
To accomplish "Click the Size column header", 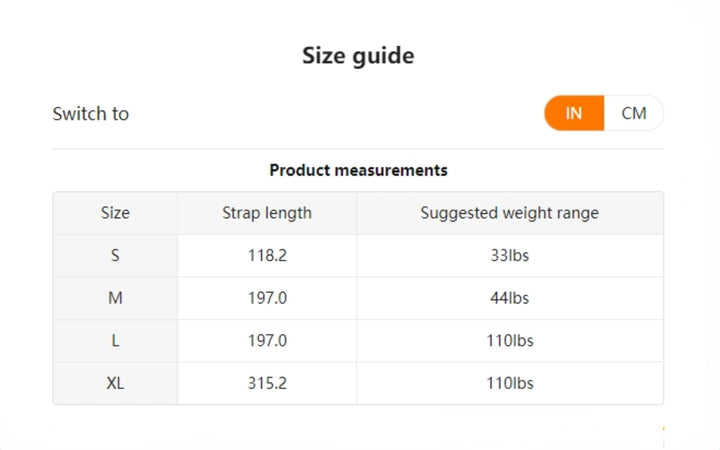I will [115, 213].
